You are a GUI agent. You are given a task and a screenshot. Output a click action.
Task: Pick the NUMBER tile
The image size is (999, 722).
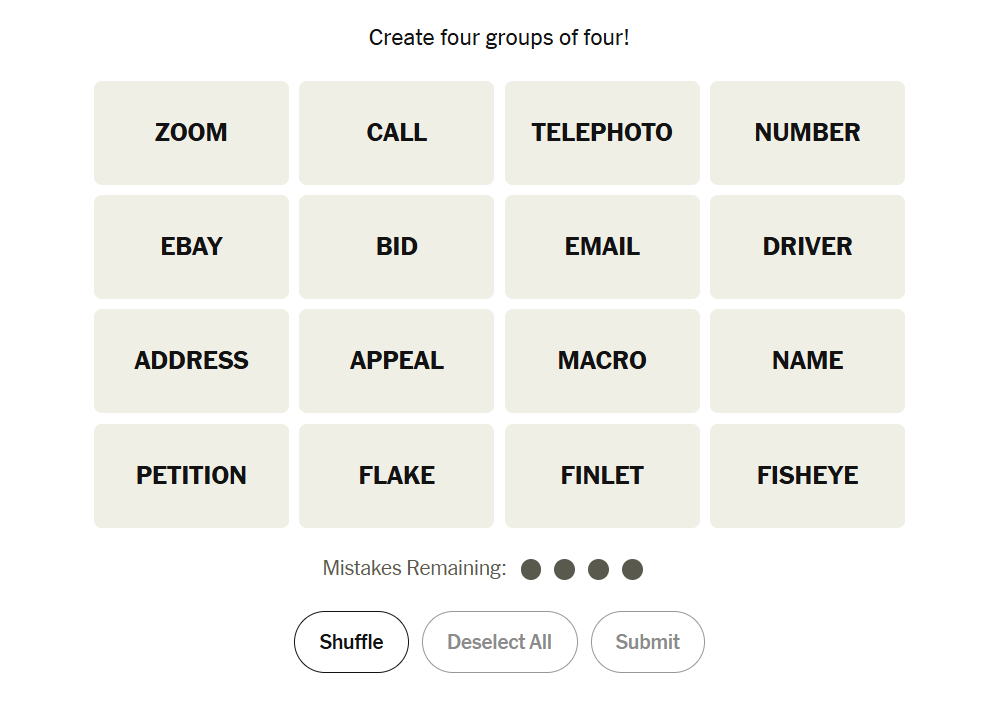pos(807,133)
